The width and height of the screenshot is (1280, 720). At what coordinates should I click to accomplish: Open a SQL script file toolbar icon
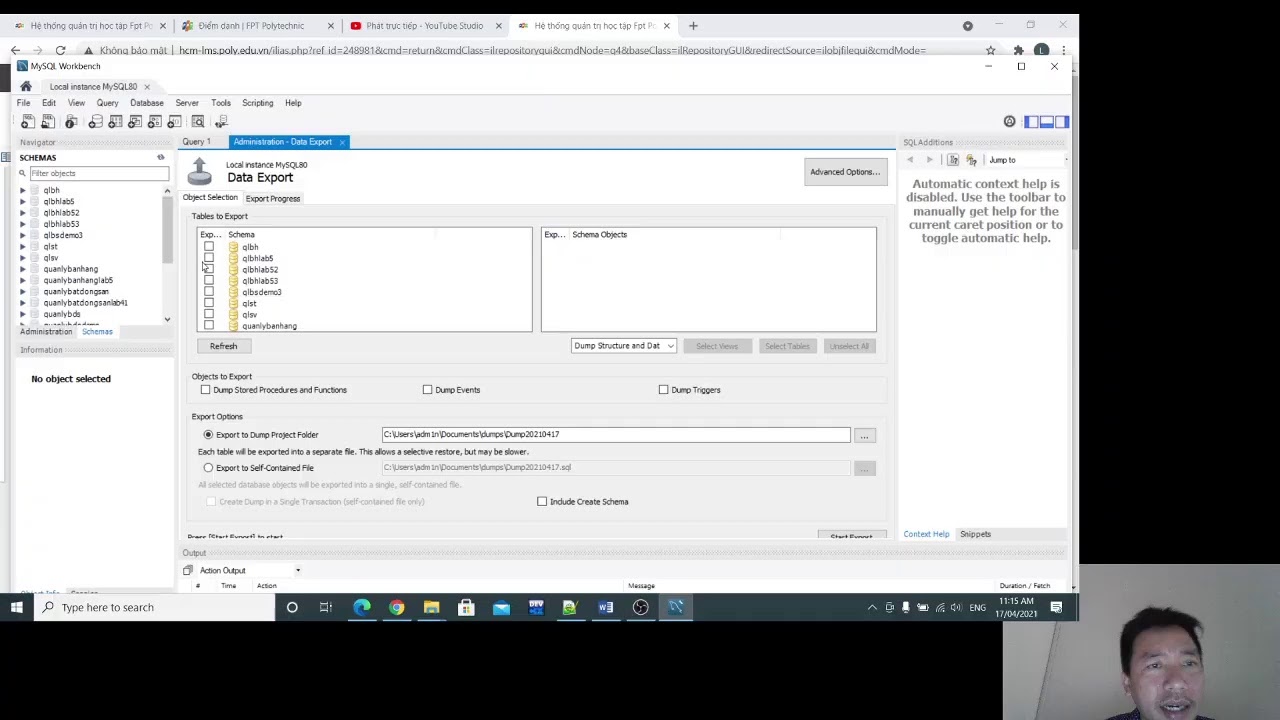coord(47,121)
